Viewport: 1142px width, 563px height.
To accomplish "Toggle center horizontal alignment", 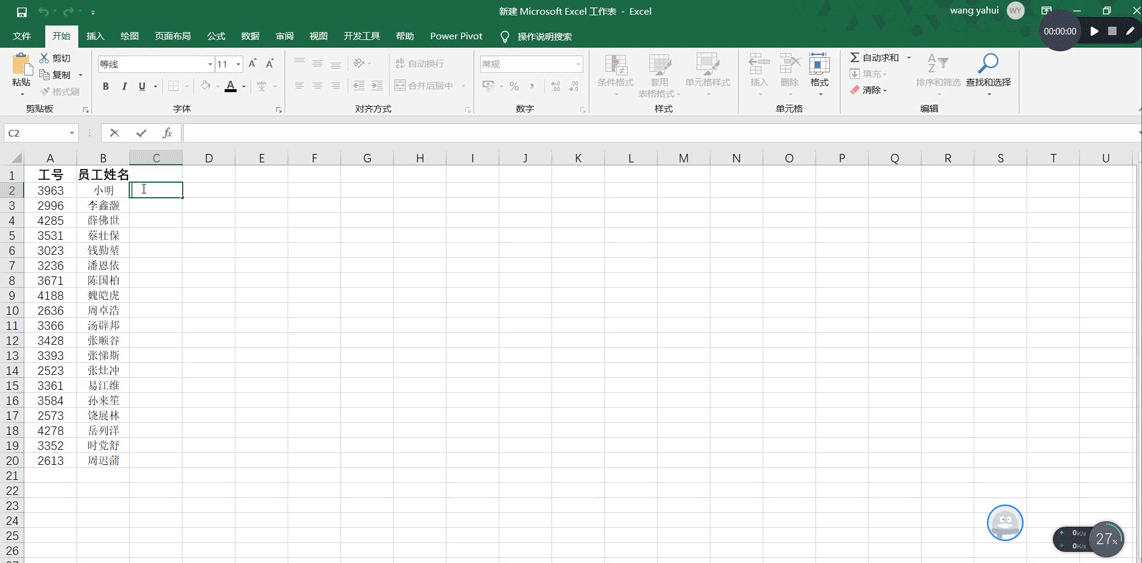I will (x=317, y=86).
